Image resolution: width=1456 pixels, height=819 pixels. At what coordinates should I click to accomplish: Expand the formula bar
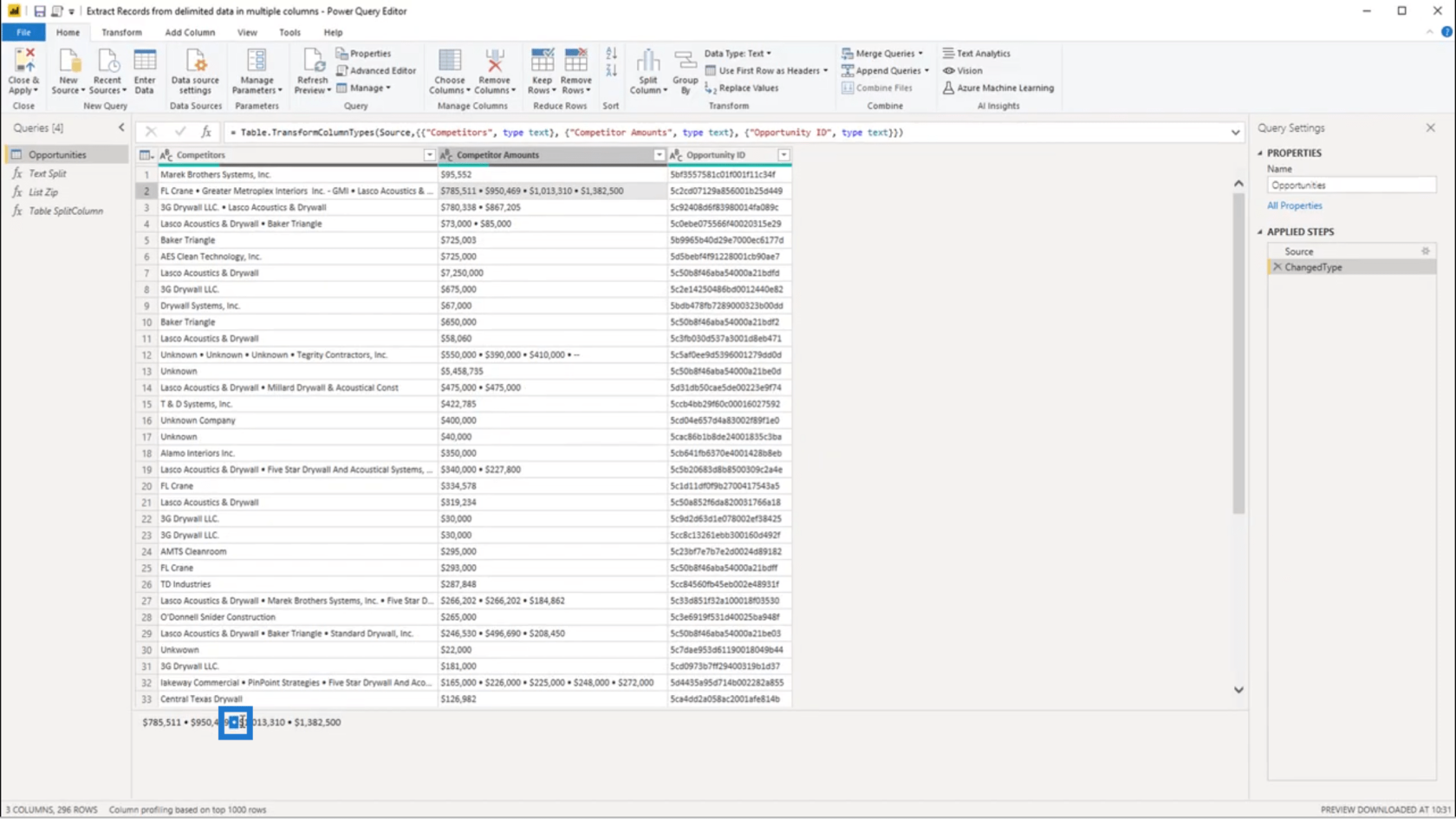(1235, 133)
